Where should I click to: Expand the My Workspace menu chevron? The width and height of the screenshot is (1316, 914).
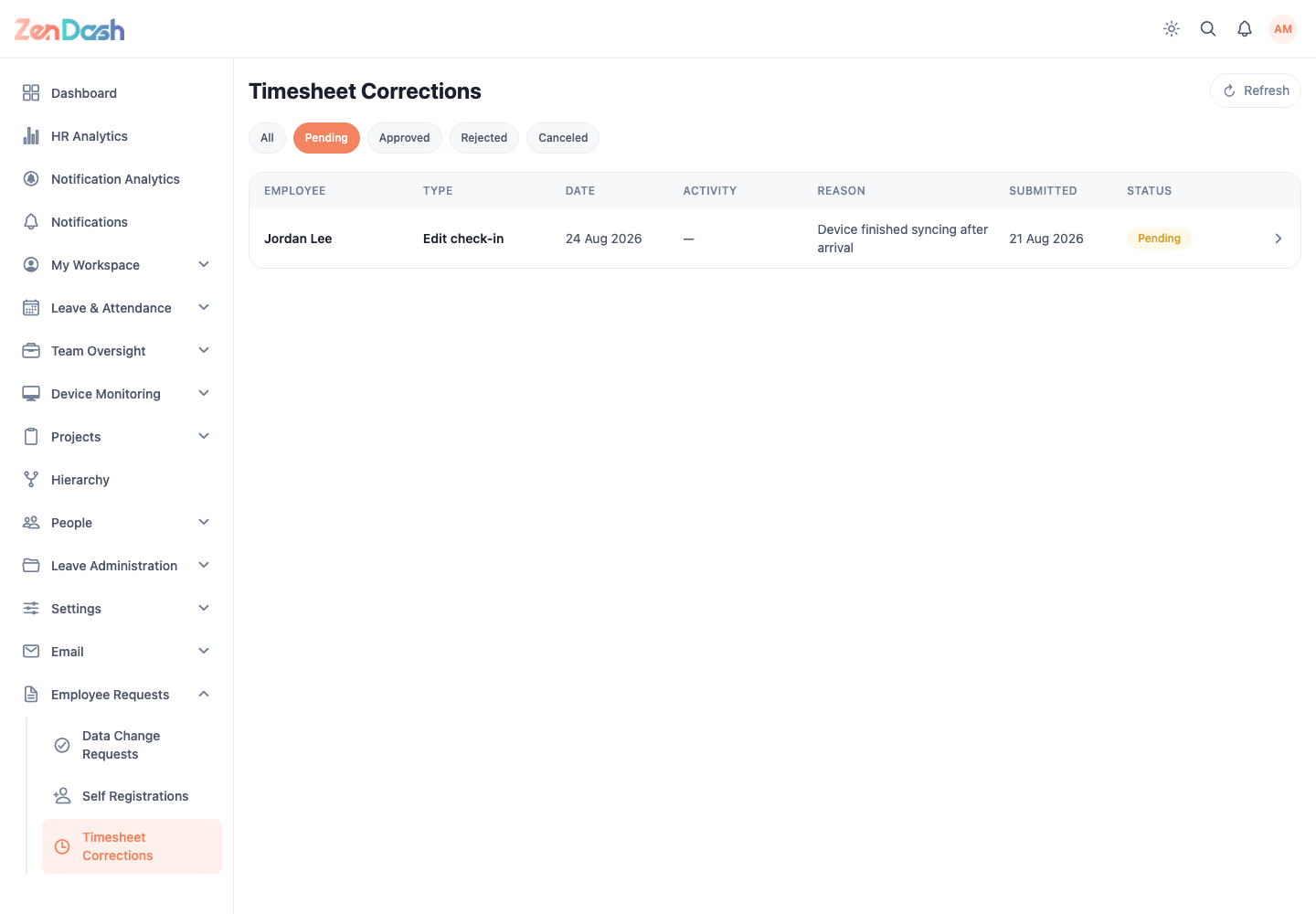tap(204, 264)
